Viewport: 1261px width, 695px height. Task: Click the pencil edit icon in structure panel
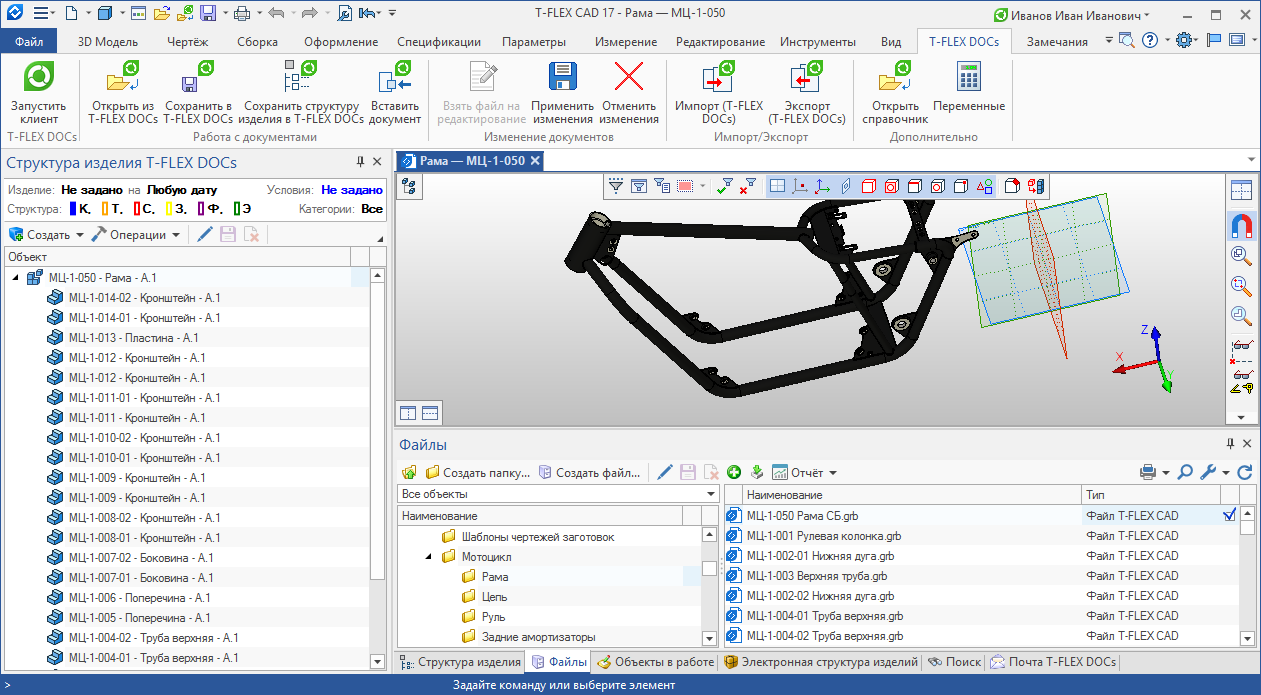(x=205, y=234)
